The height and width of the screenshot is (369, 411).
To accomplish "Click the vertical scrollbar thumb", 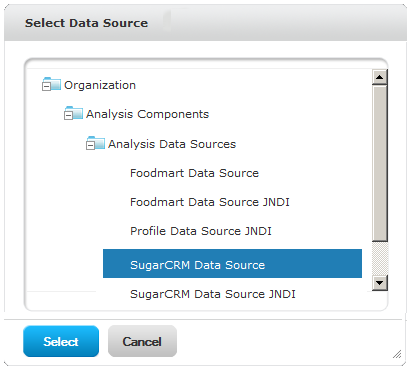I will pos(380,163).
